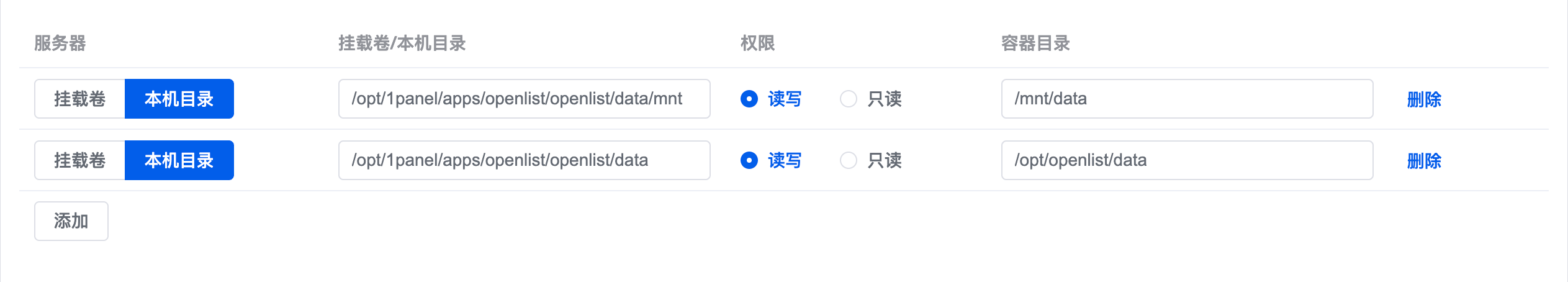Set /mnt/data row to 只读
1568x282 pixels.
pos(849,99)
